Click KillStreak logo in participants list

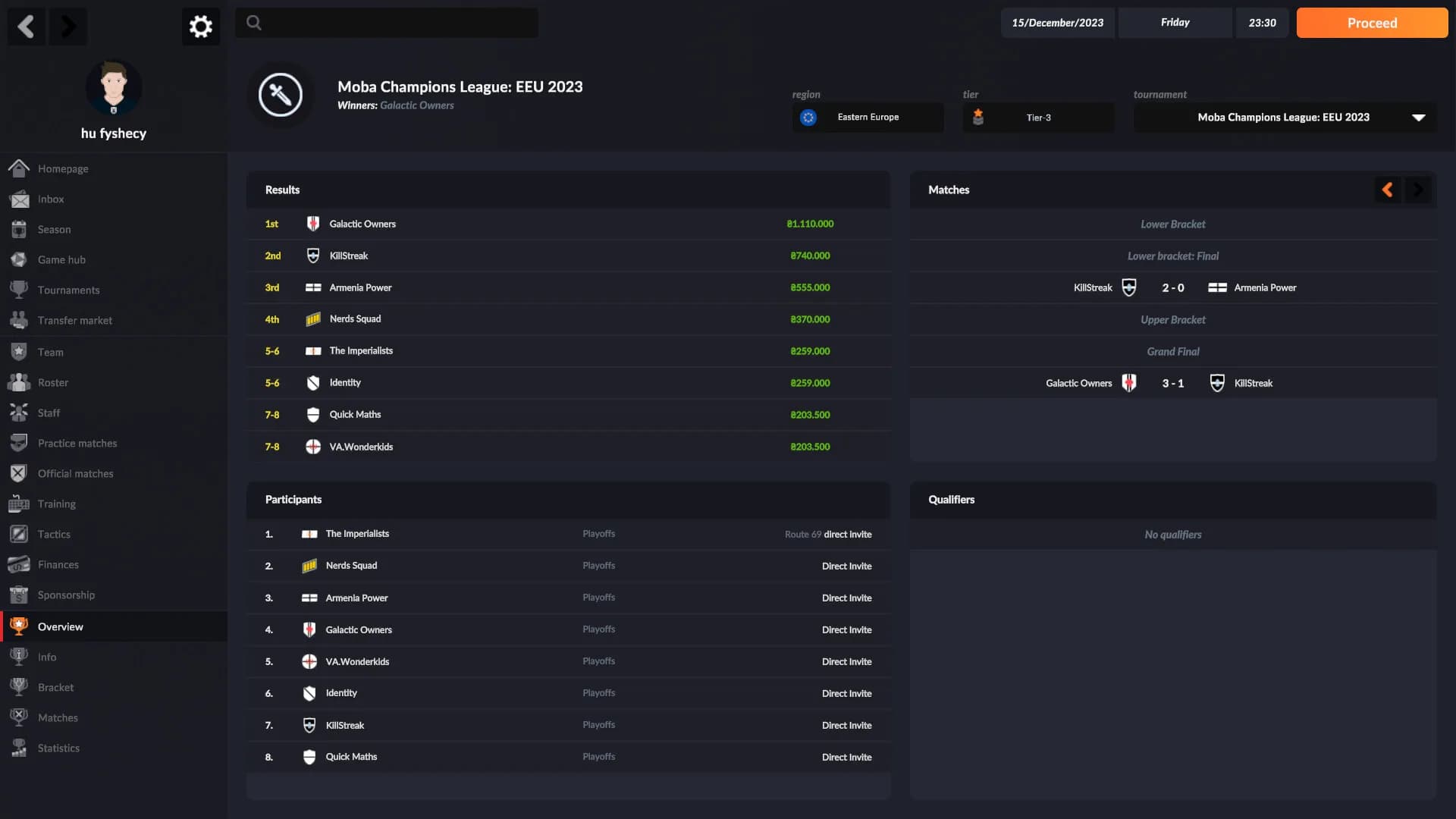pos(309,725)
